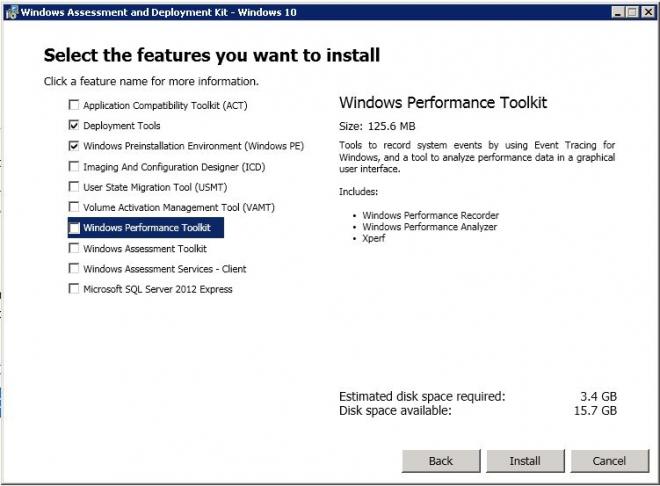Click the highlighted Windows Performance Toolkit name

tap(146, 228)
